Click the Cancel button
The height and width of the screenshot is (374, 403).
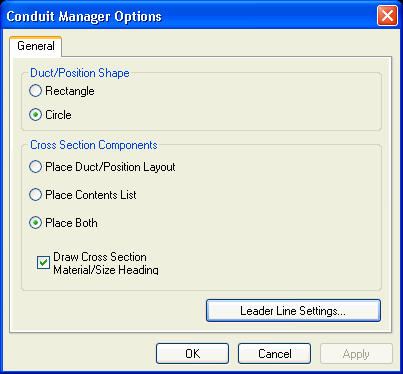pos(274,354)
